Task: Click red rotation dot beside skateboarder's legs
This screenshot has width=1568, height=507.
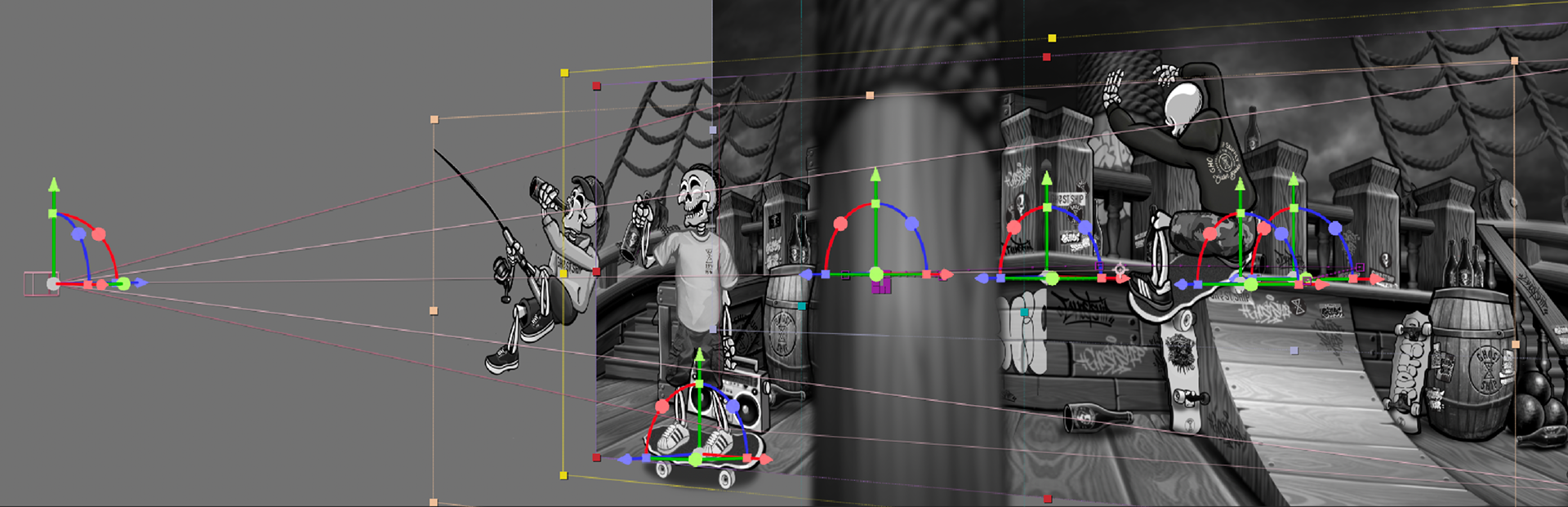Action: (662, 406)
